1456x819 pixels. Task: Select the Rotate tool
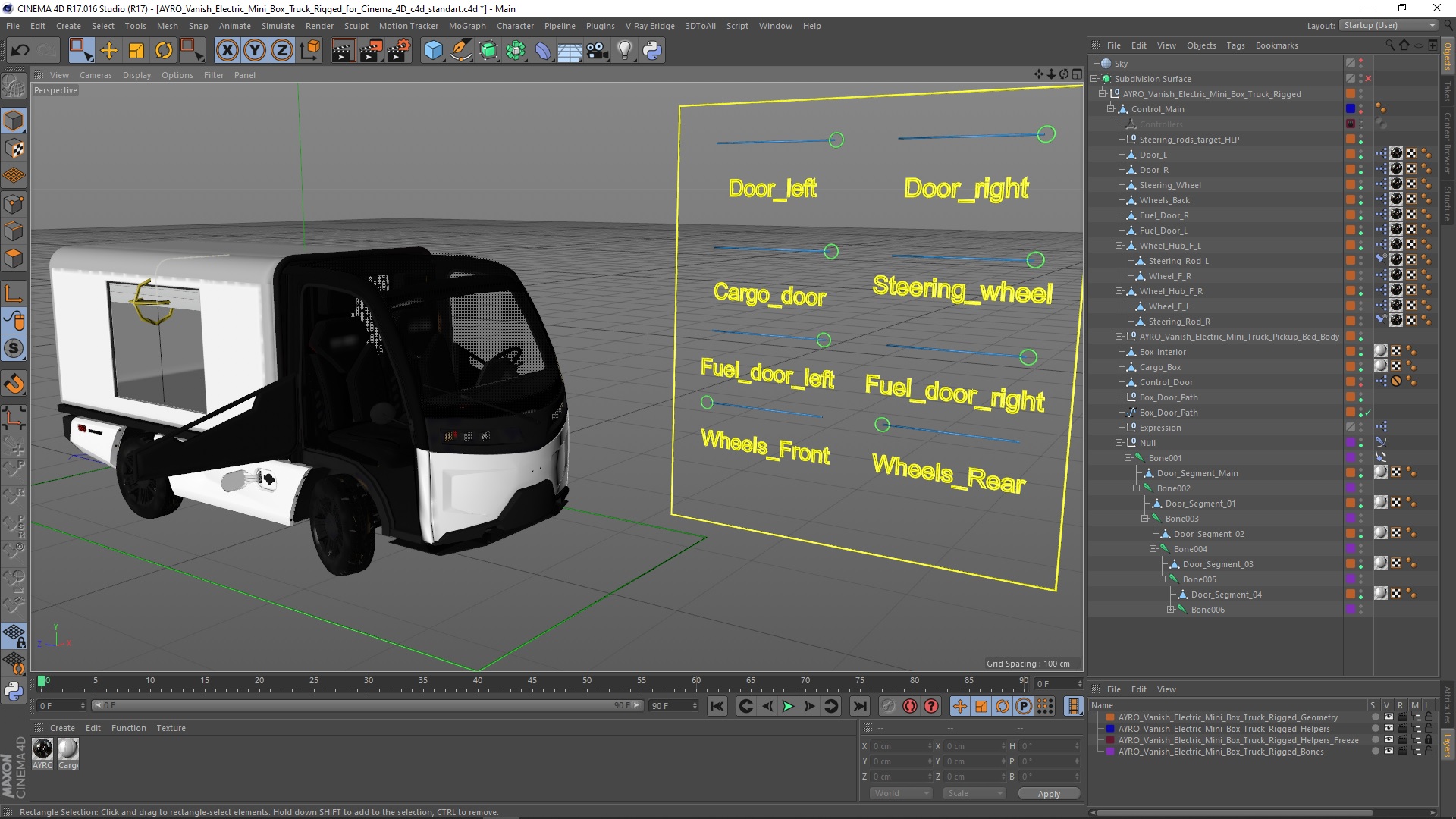point(164,51)
